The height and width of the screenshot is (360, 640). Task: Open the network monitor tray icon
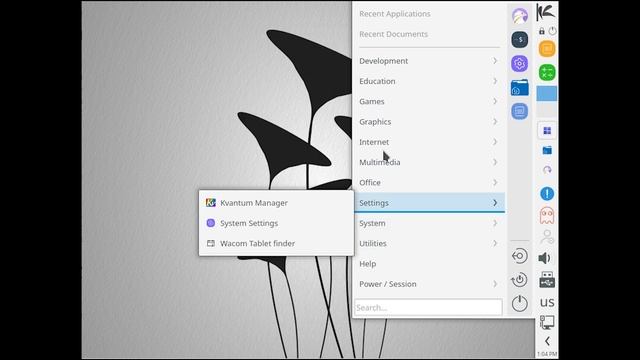coord(547,322)
